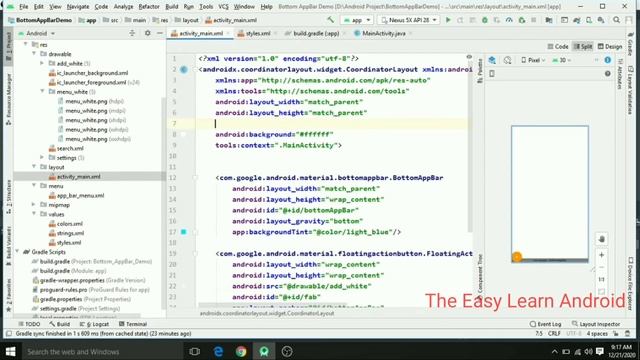The height and width of the screenshot is (360, 640).
Task: Click the white color swatch on line 8
Action: pyautogui.click(x=184, y=134)
